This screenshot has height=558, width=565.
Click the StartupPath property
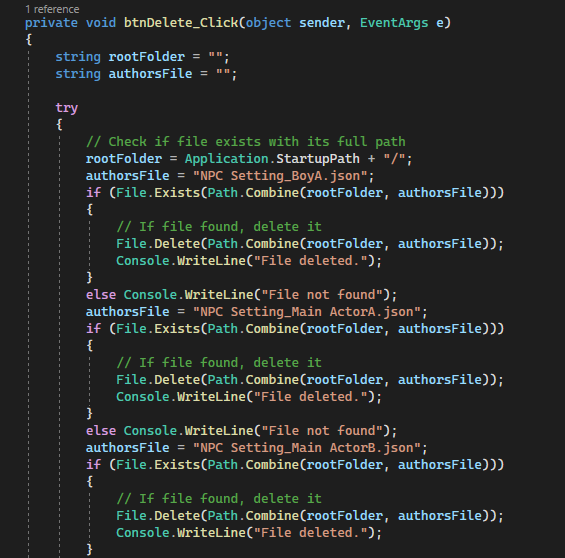pyautogui.click(x=318, y=159)
